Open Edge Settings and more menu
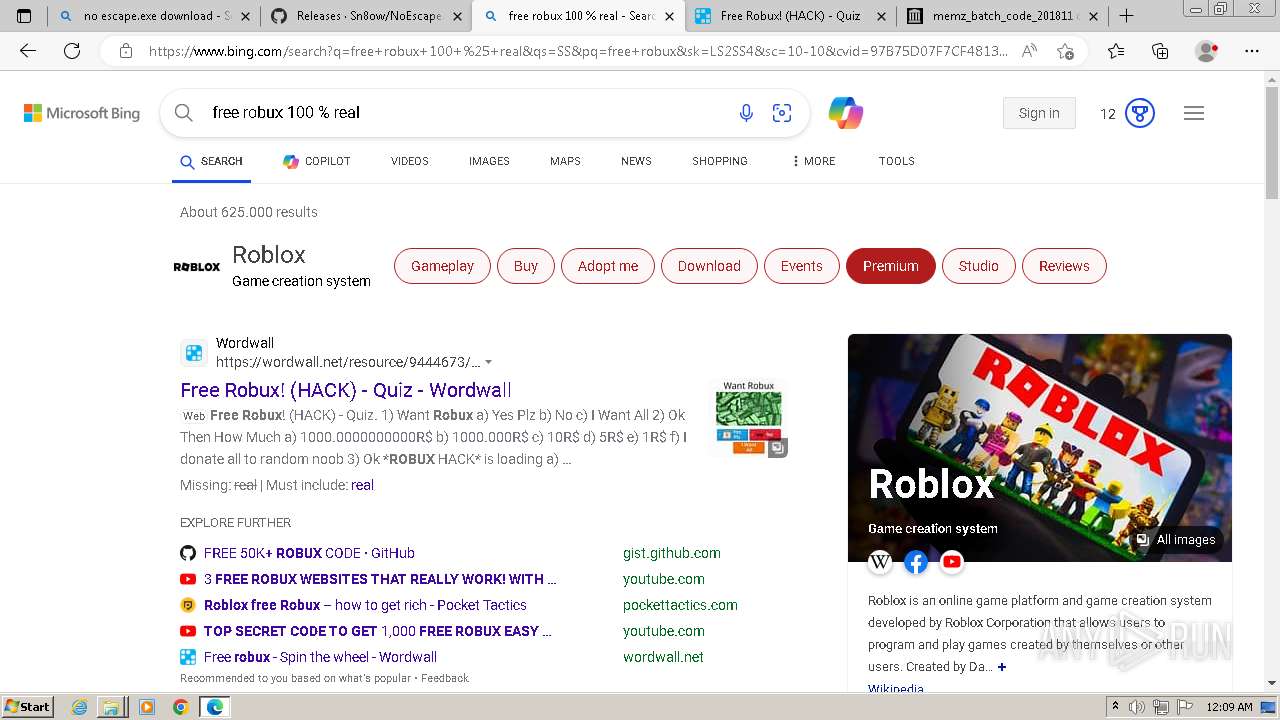1280x720 pixels. click(1252, 51)
